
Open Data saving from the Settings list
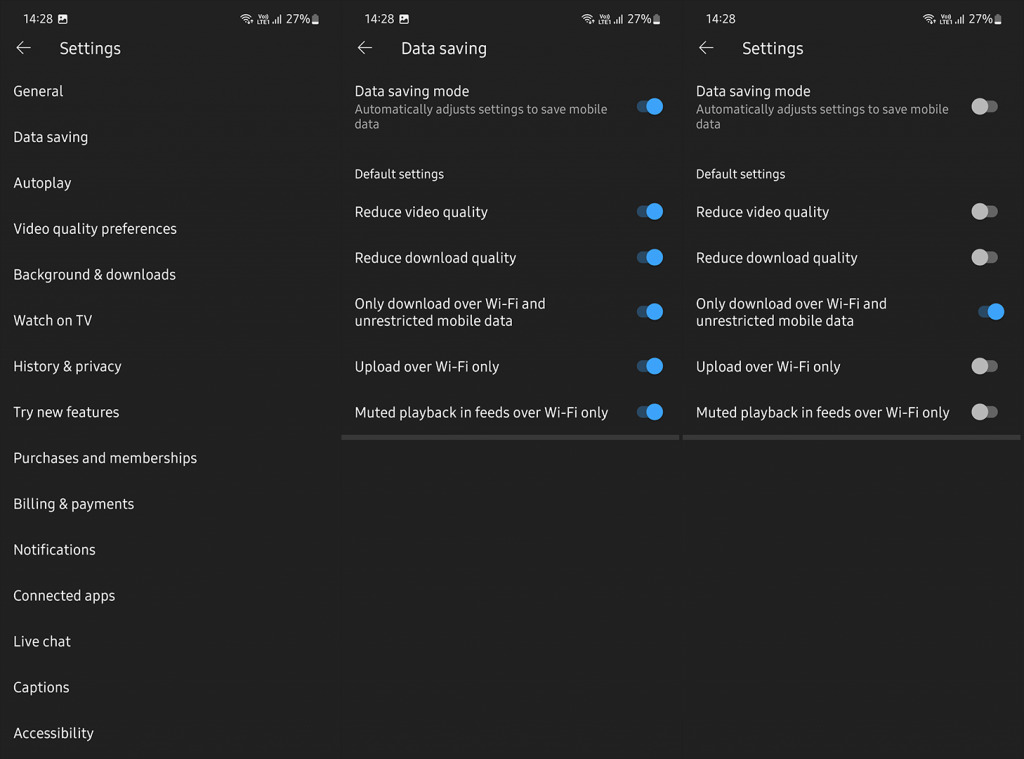[x=51, y=137]
